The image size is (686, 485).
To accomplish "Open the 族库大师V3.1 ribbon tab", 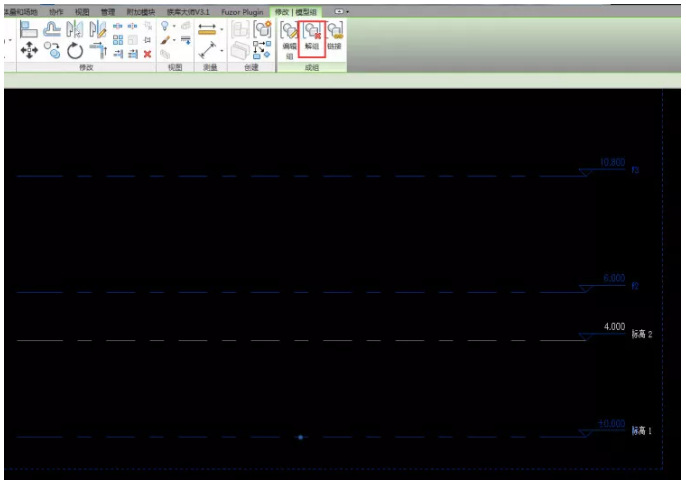I will click(x=188, y=12).
